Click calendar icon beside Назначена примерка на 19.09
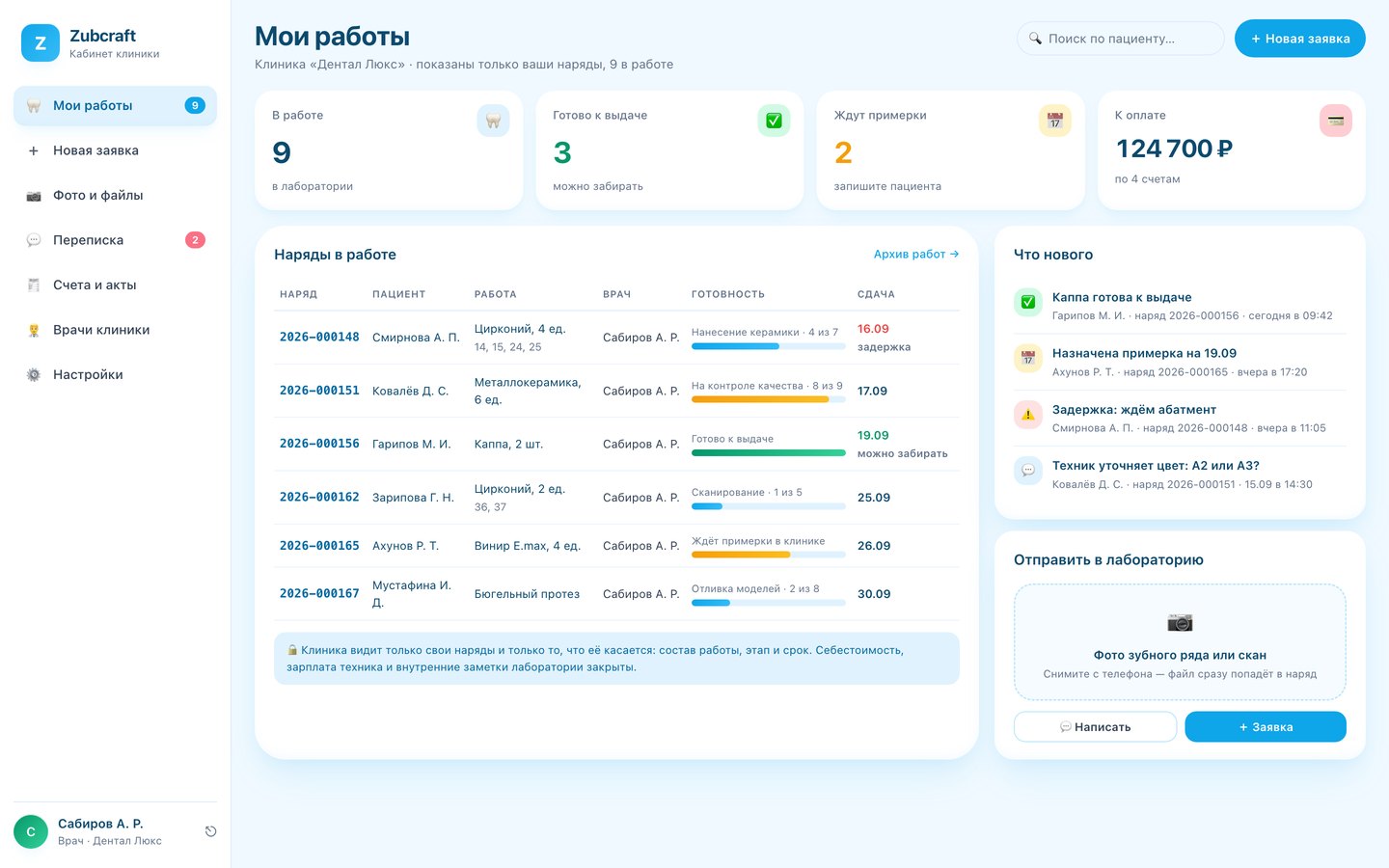 click(1028, 358)
